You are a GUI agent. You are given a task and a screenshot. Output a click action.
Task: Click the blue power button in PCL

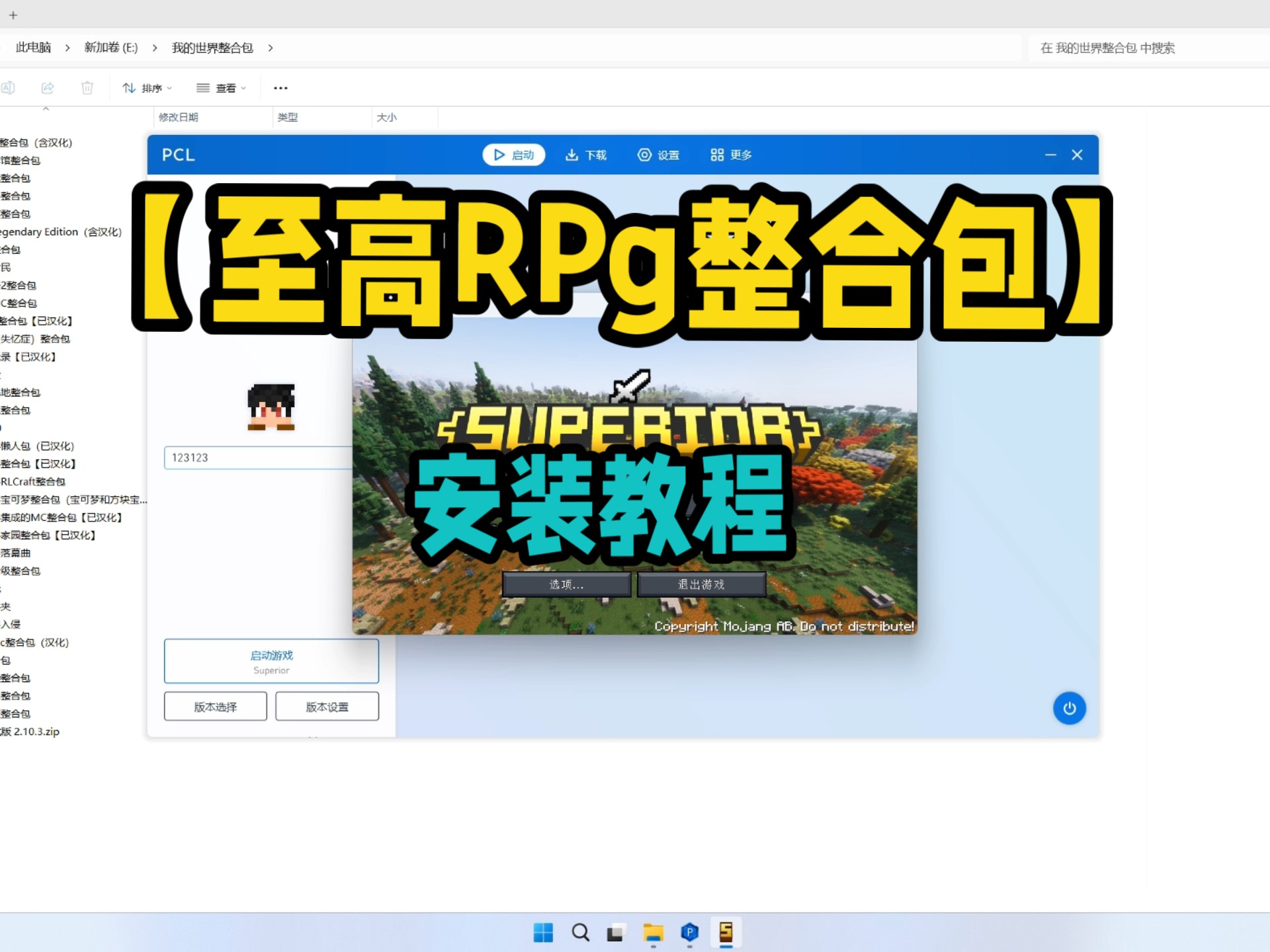pos(1069,708)
